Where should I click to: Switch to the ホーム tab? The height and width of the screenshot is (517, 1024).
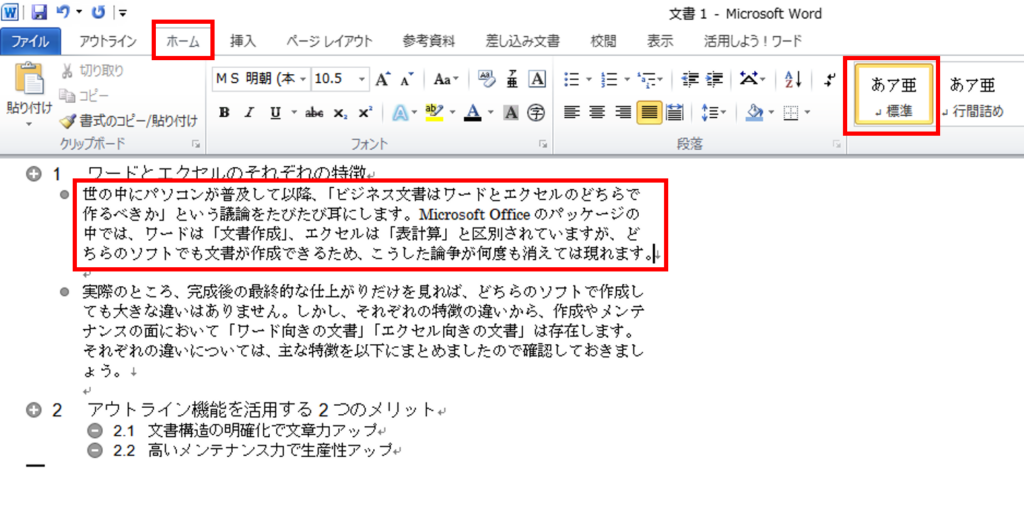coord(183,41)
